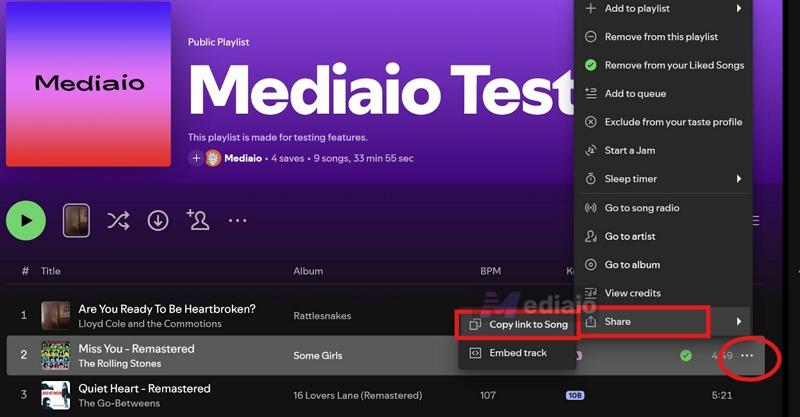
Task: Download the playlist for offline listening
Action: (x=158, y=220)
